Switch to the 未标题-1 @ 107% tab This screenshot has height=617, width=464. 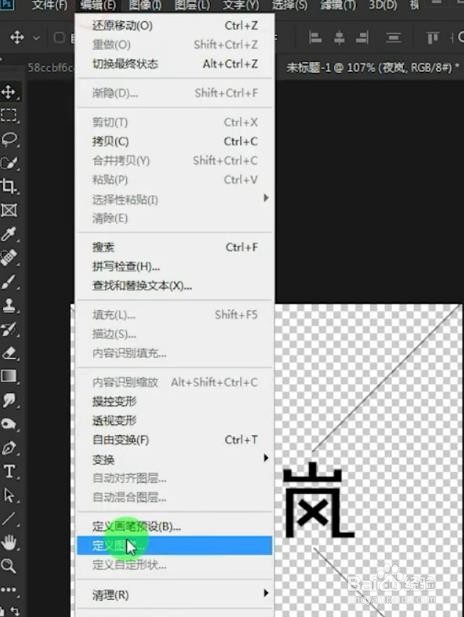pyautogui.click(x=372, y=68)
